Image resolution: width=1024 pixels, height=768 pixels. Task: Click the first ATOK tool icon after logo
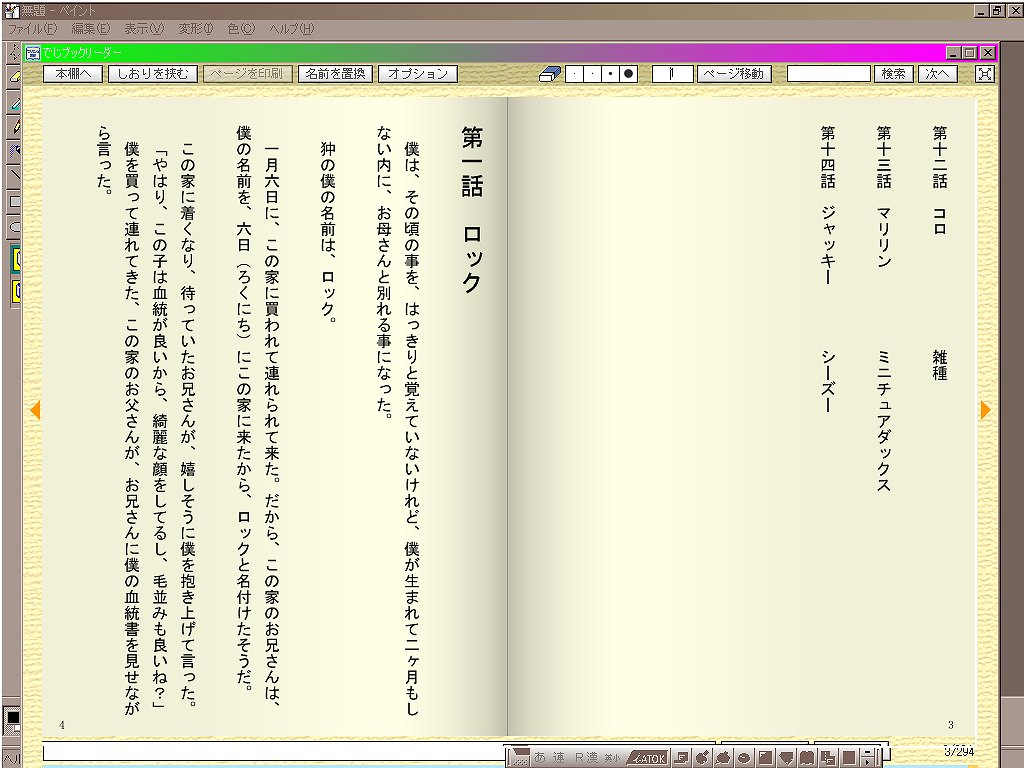click(681, 758)
